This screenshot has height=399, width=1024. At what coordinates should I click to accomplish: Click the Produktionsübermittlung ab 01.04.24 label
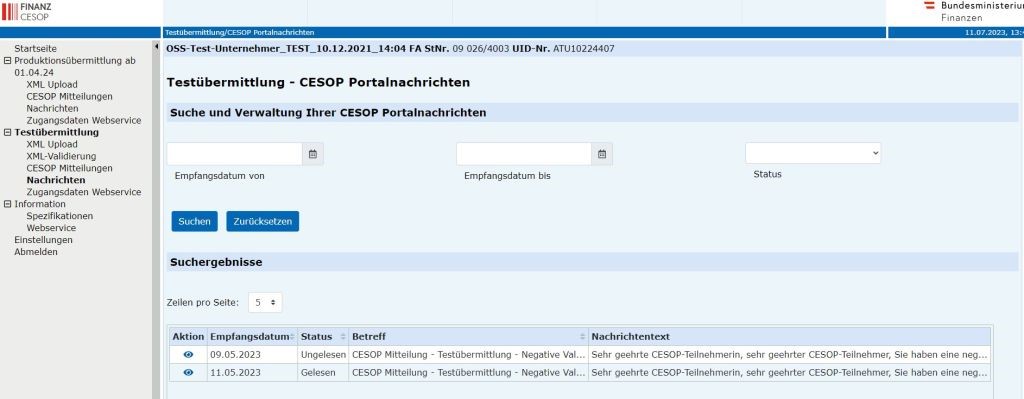pos(75,67)
